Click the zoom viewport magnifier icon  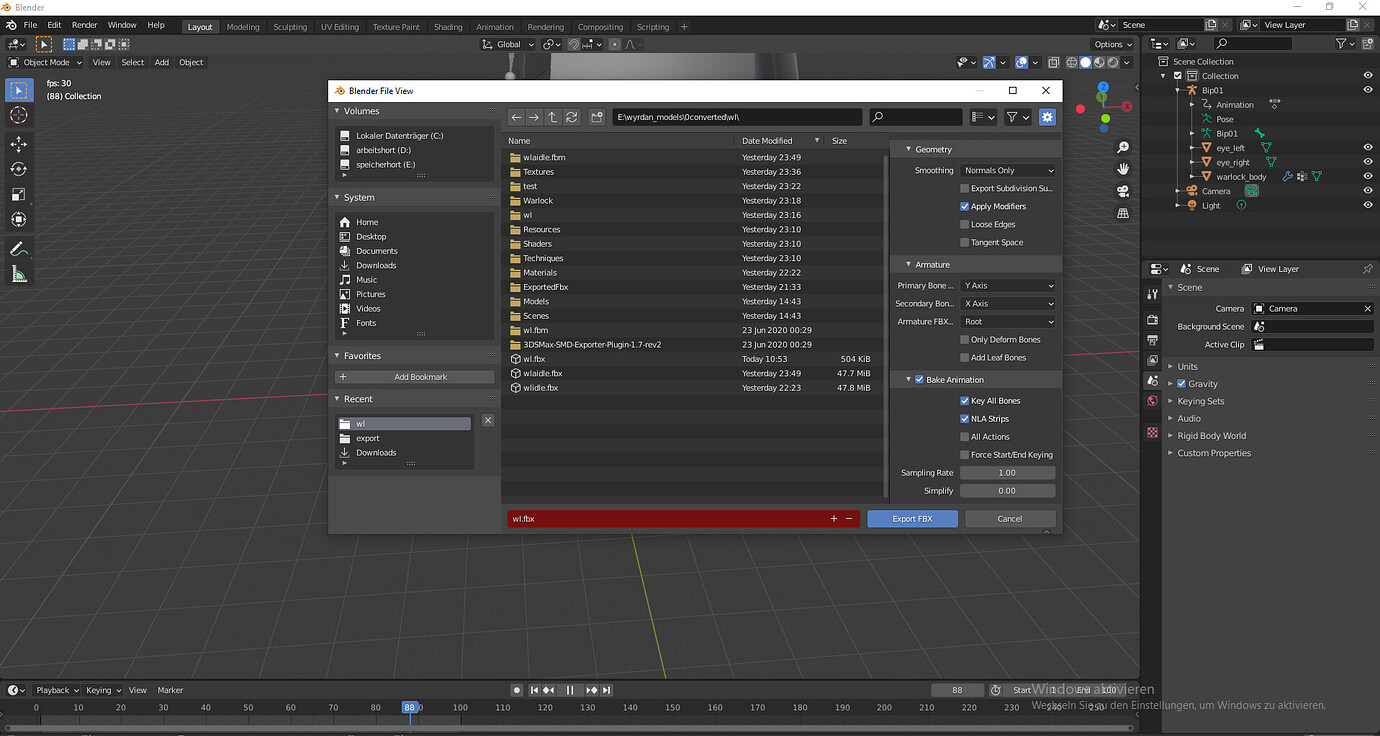[x=1123, y=147]
